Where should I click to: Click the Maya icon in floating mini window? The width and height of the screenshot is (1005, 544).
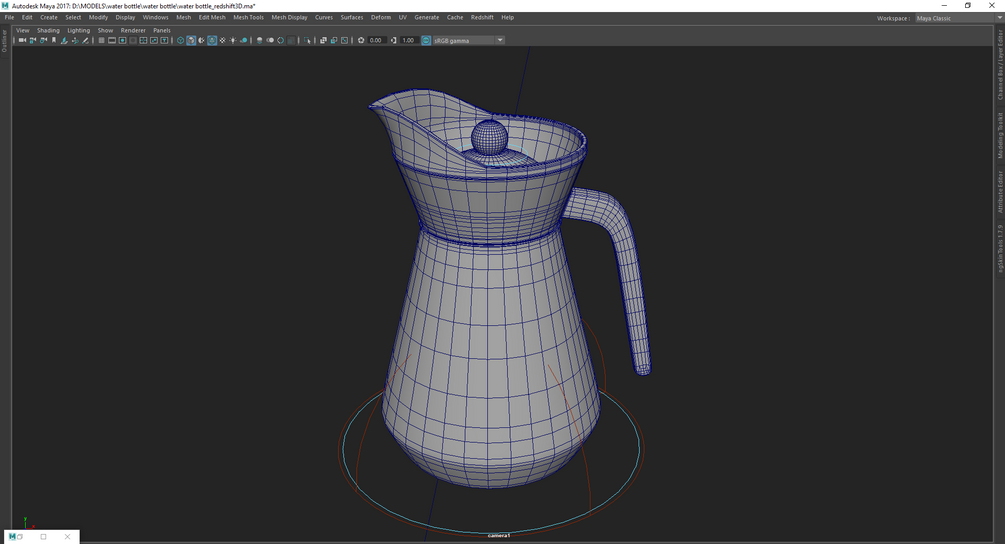(x=13, y=537)
